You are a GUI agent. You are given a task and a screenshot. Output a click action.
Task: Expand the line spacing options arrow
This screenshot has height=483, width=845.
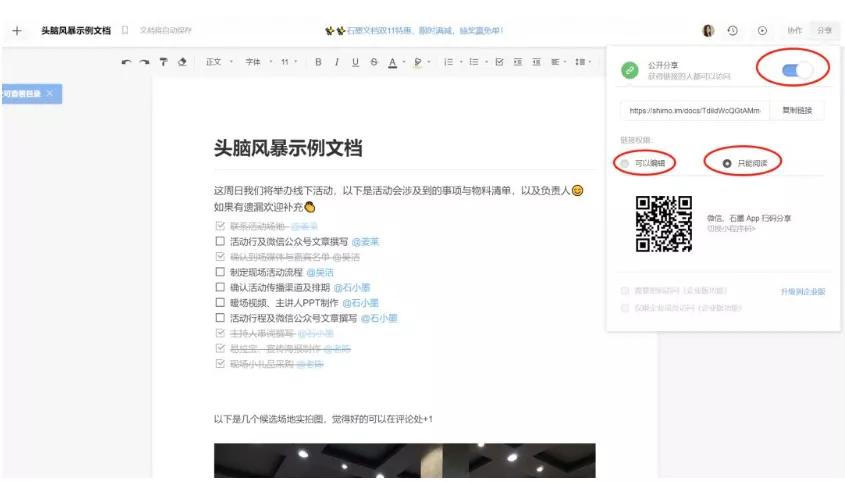click(590, 62)
